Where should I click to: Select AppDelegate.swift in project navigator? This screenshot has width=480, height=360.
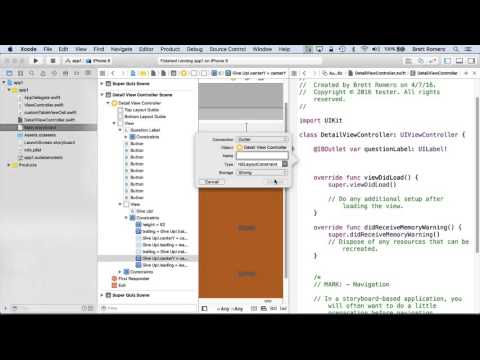pyautogui.click(x=42, y=97)
